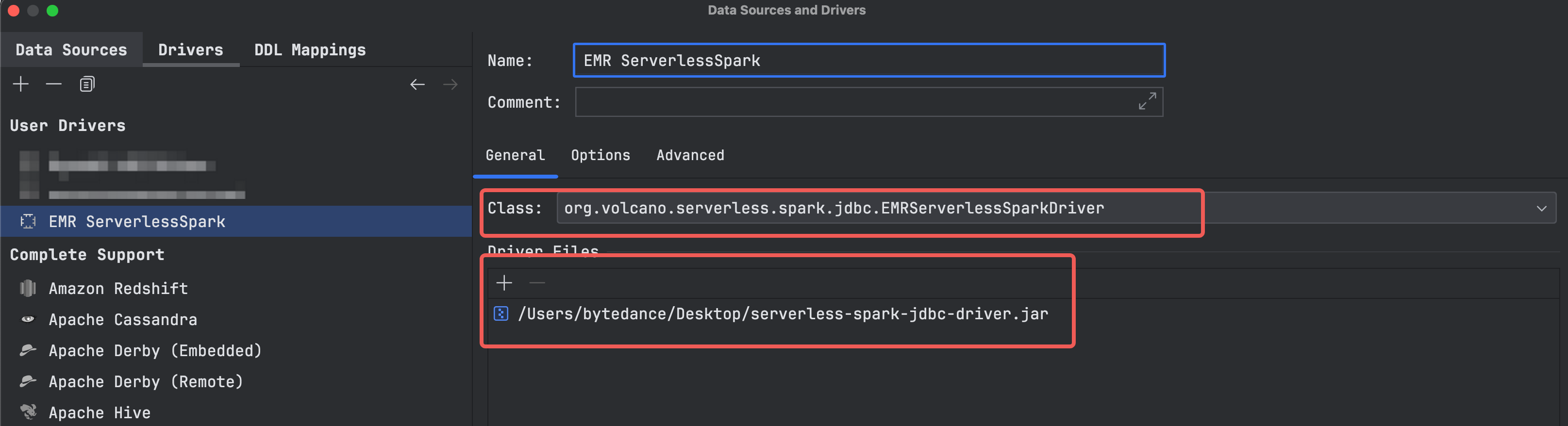Click the green zoom window button
The width and height of the screenshot is (1568, 426).
[52, 10]
